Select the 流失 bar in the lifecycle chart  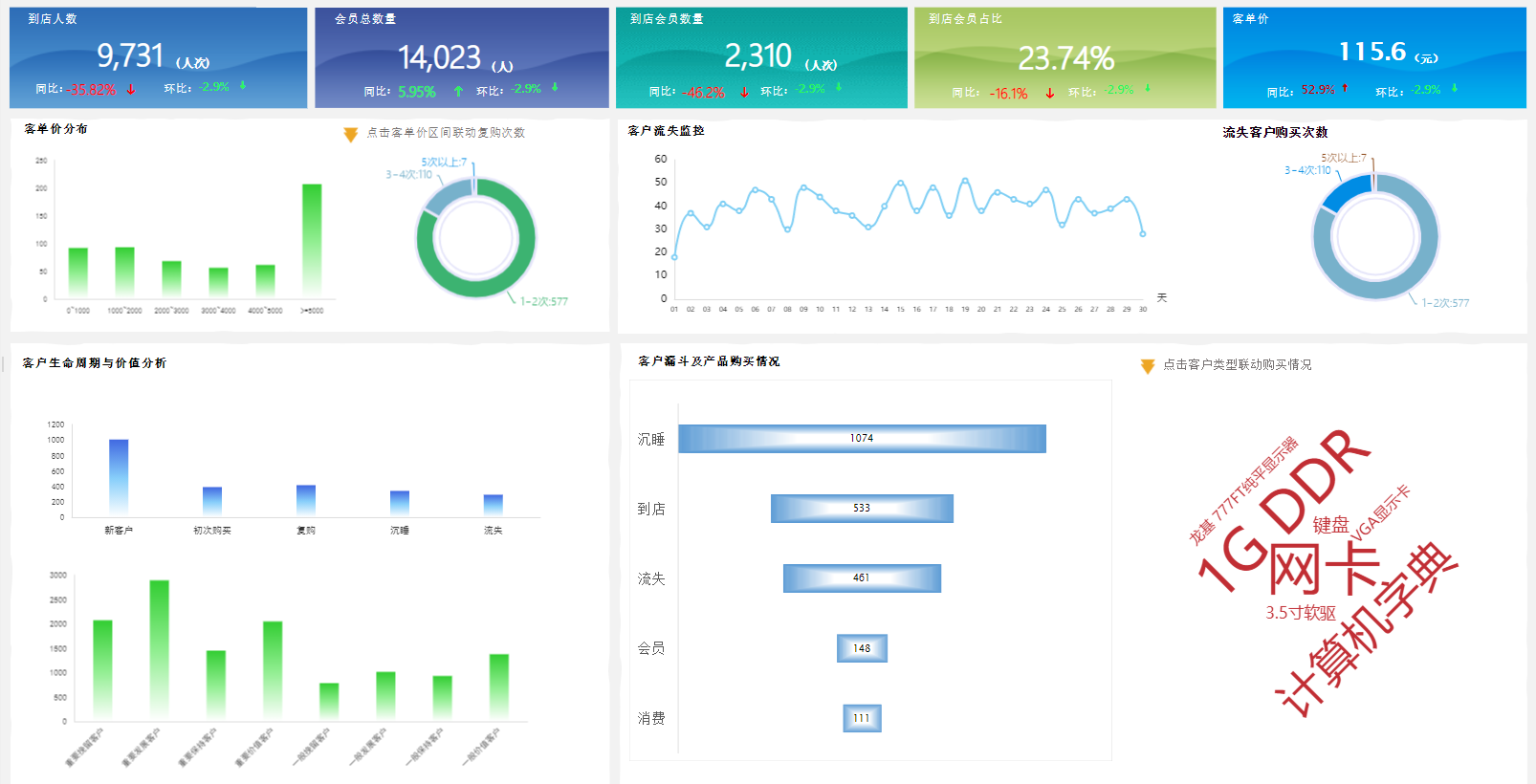[494, 505]
